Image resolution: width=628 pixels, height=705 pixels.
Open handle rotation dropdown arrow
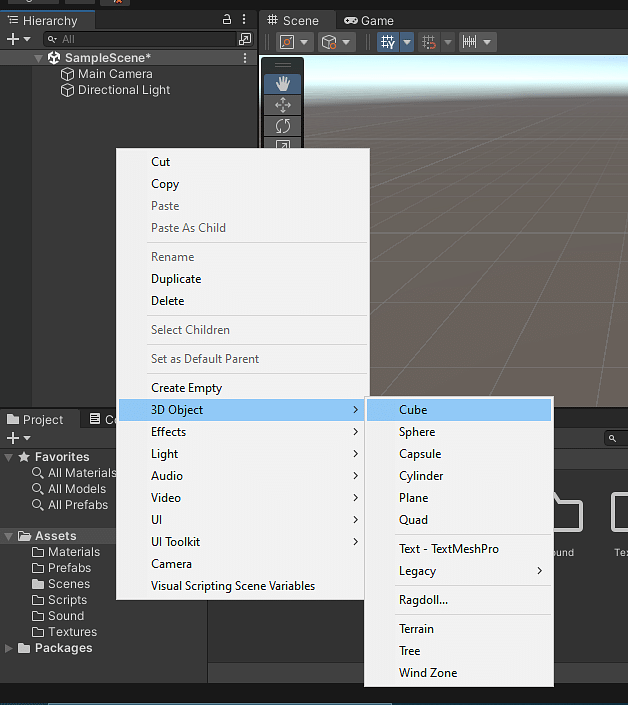346,42
